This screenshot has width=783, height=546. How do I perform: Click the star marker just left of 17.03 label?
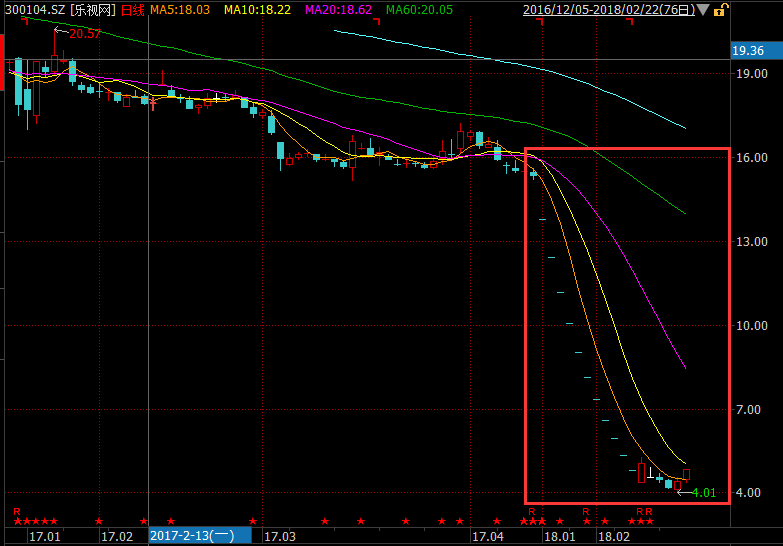point(253,522)
